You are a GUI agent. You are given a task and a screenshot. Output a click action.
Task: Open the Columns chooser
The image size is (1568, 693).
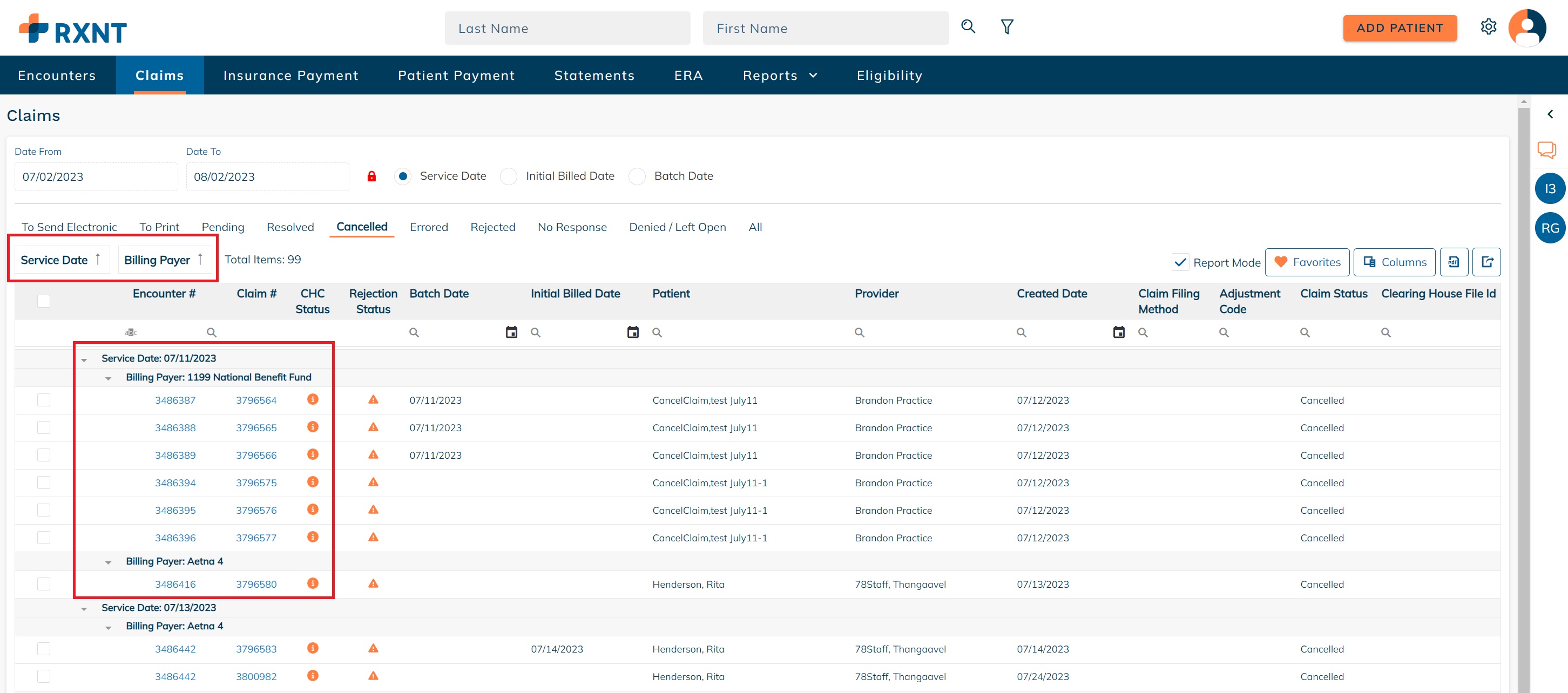pos(1394,262)
